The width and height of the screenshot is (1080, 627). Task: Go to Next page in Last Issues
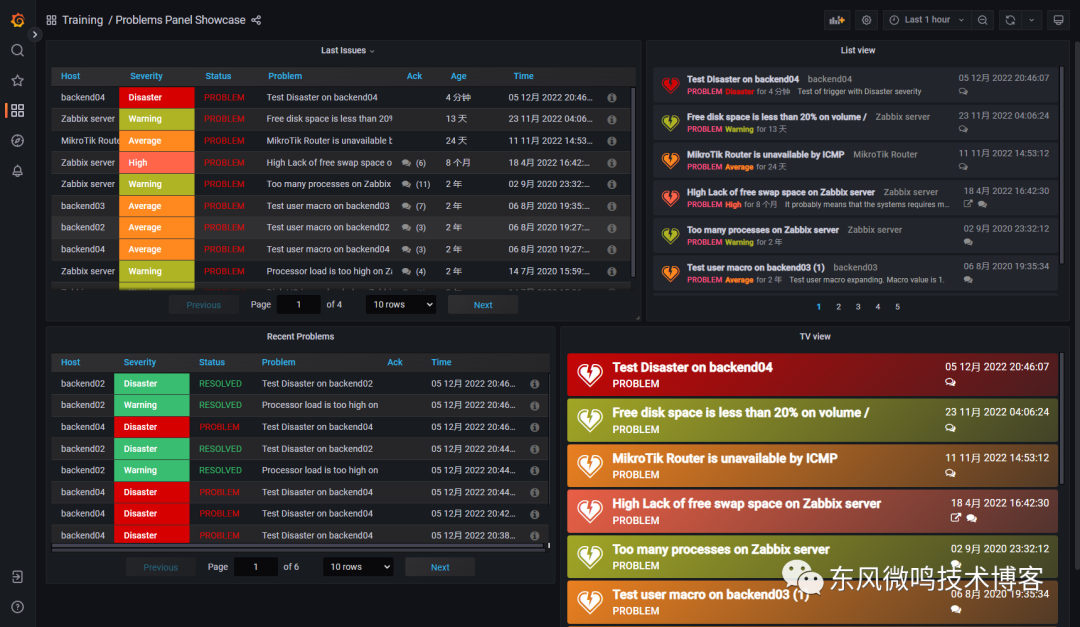click(x=483, y=305)
